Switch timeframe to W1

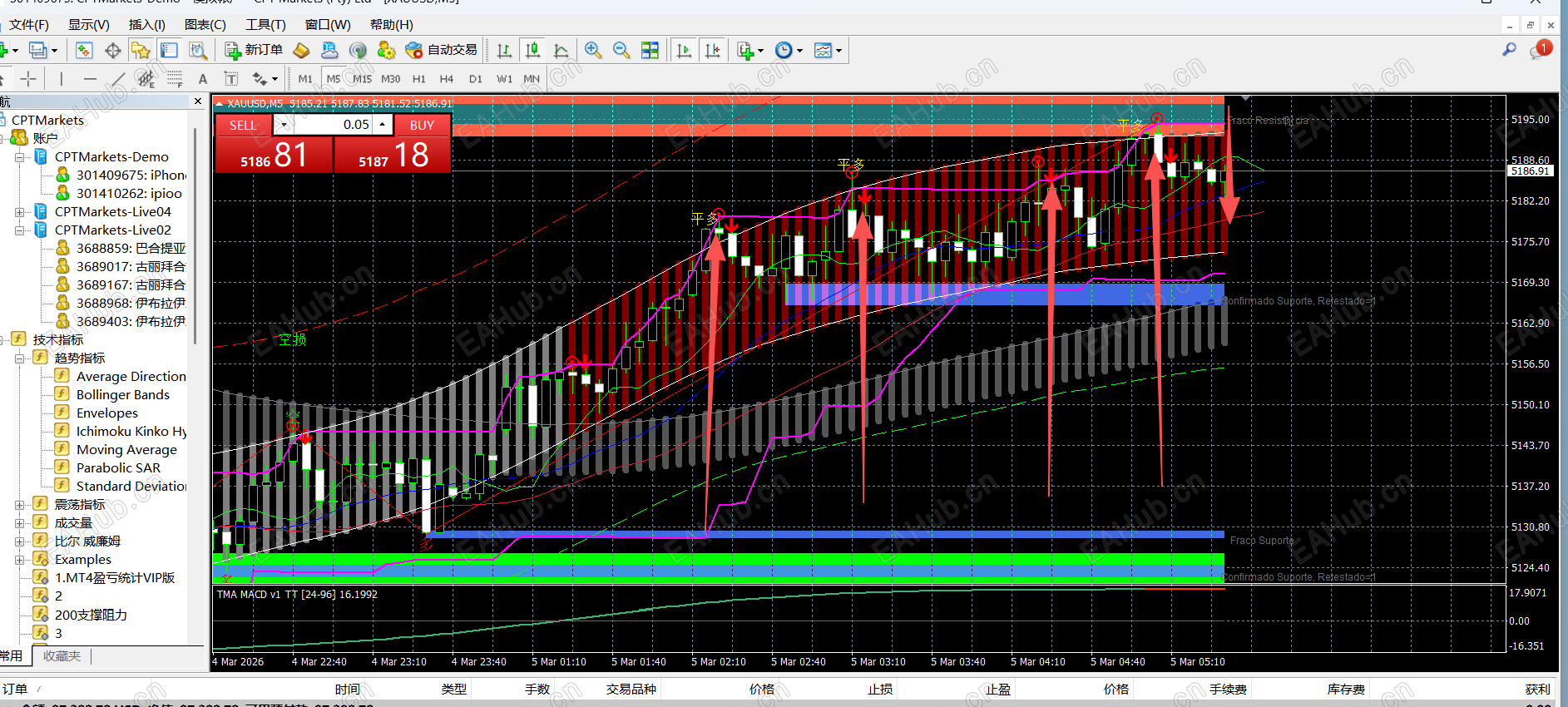504,79
